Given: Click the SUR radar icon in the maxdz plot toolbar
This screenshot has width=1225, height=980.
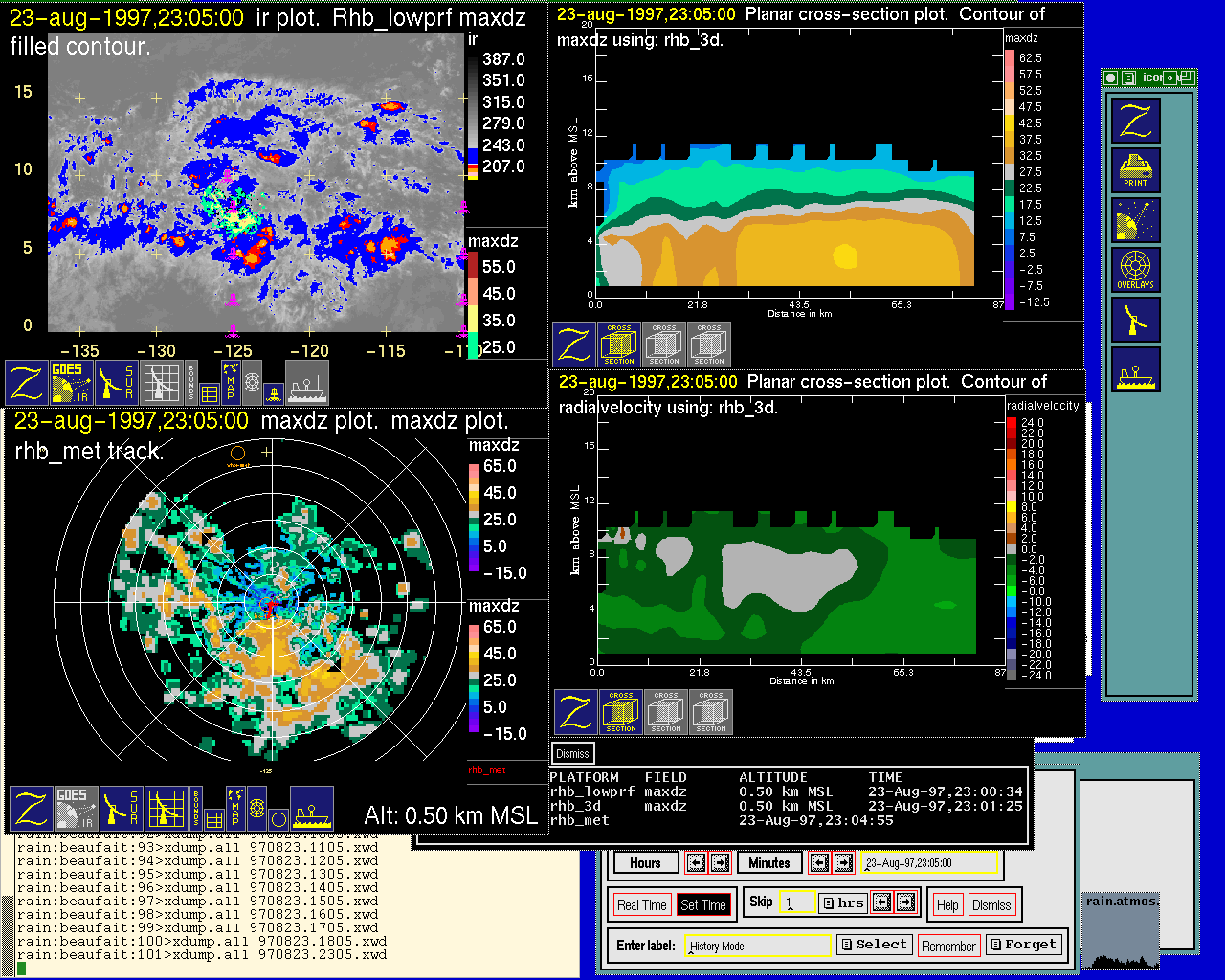Looking at the screenshot, I should 121,809.
